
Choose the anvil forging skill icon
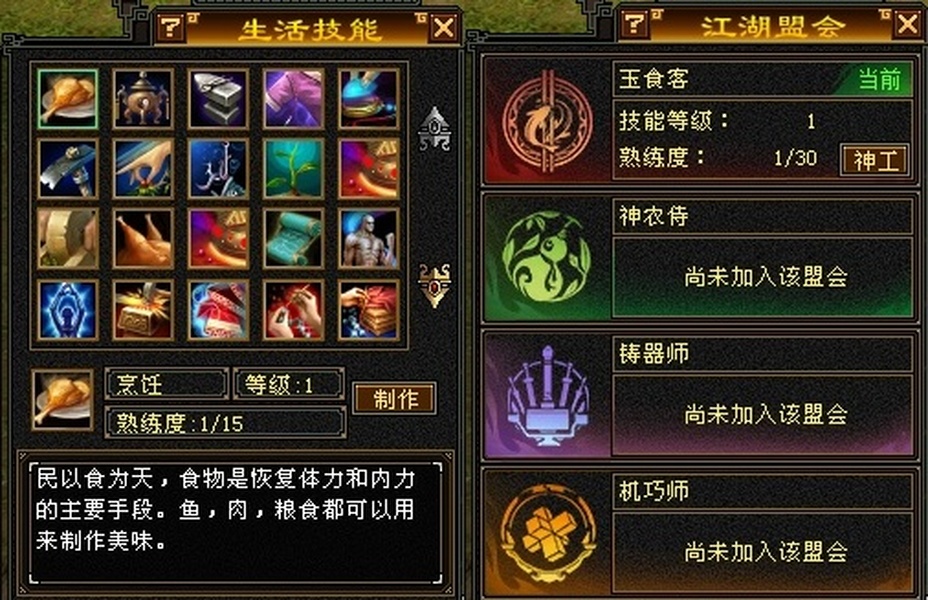(x=218, y=99)
